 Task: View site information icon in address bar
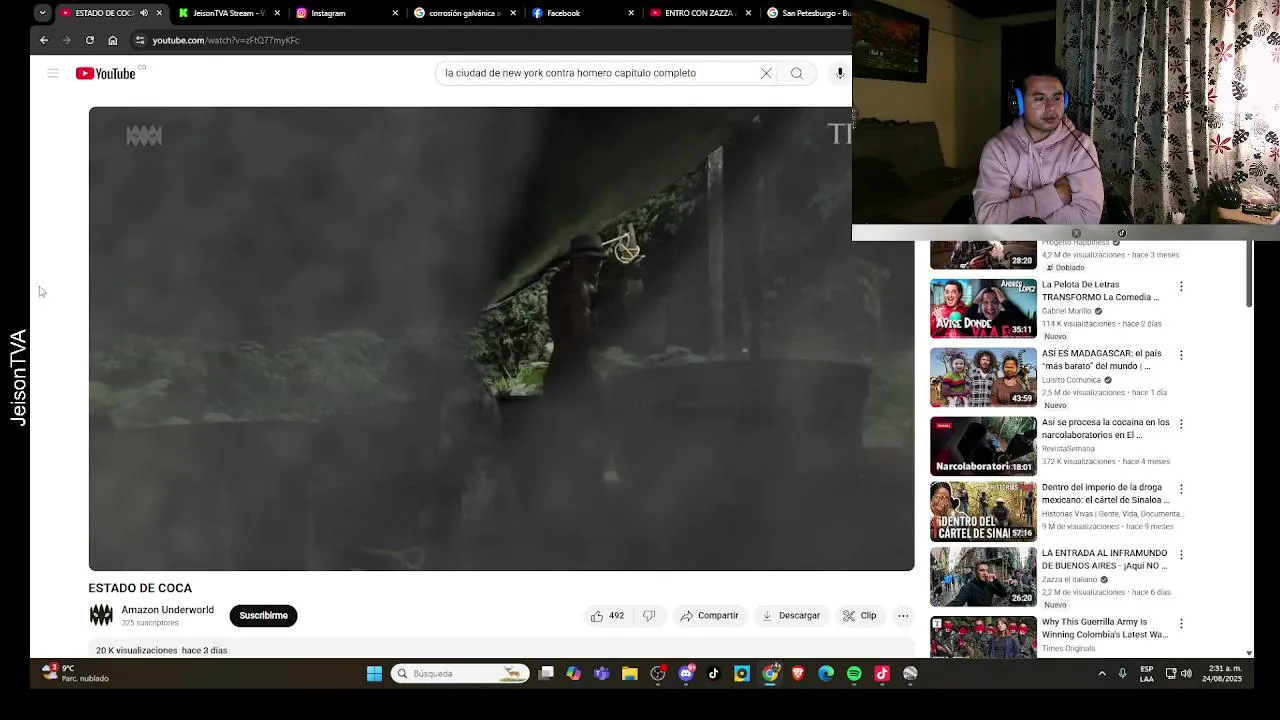point(140,40)
